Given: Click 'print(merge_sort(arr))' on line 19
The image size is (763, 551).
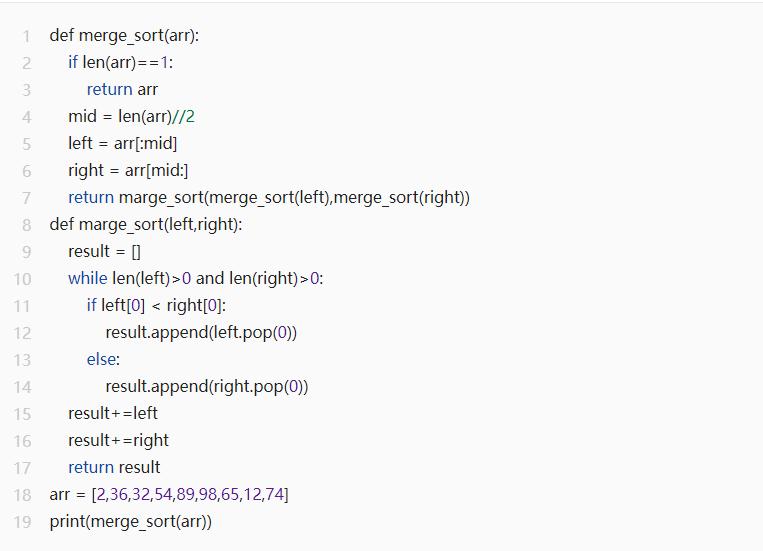Looking at the screenshot, I should tap(130, 521).
